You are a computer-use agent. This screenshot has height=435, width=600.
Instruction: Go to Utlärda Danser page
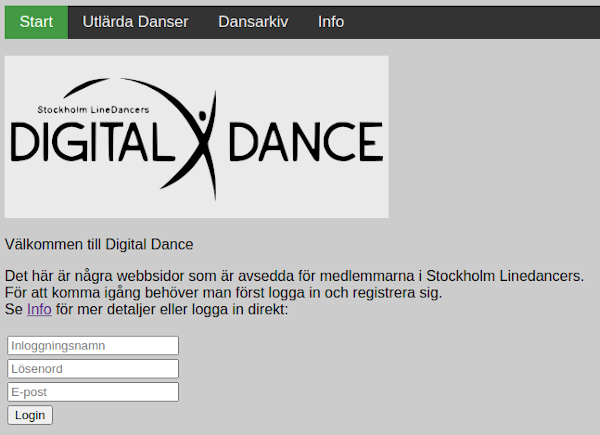point(135,21)
